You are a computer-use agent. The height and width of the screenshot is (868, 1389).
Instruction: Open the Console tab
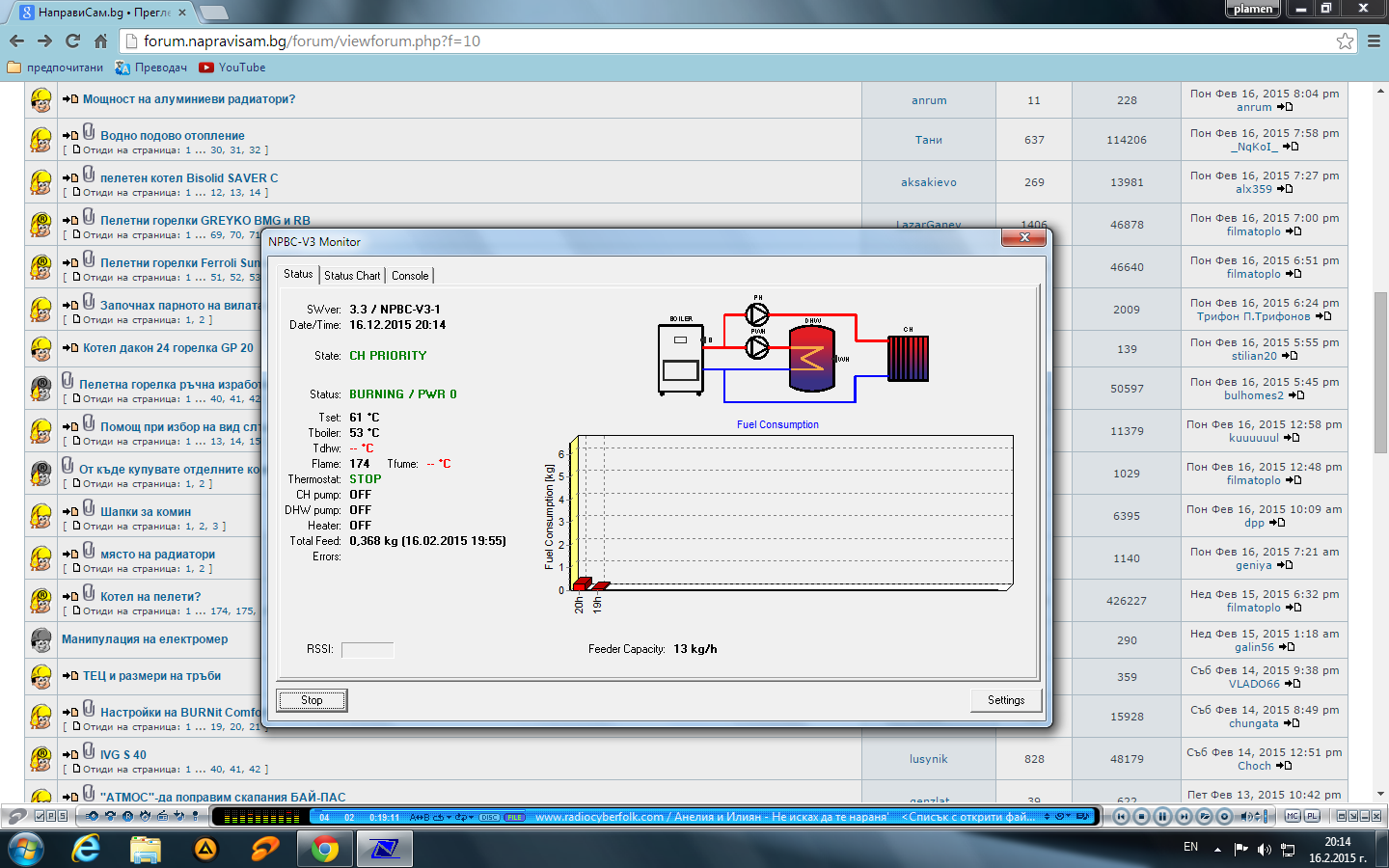pyautogui.click(x=410, y=276)
